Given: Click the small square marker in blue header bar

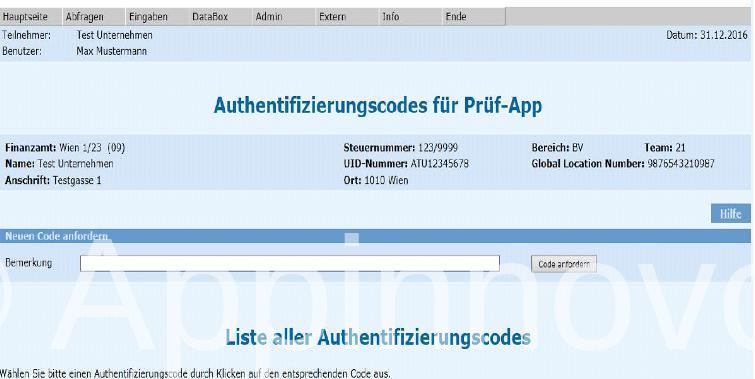Looking at the screenshot, I should tap(352, 238).
